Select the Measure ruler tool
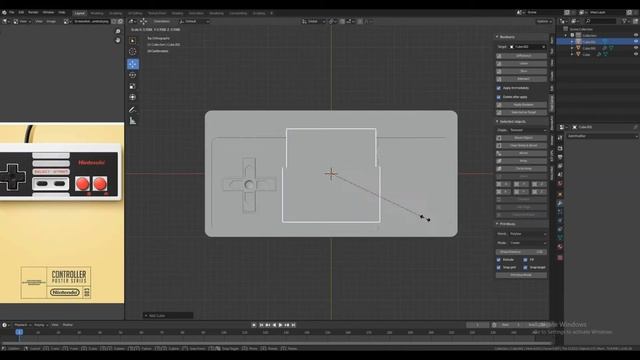Screen dimensions: 640x360 point(133,121)
